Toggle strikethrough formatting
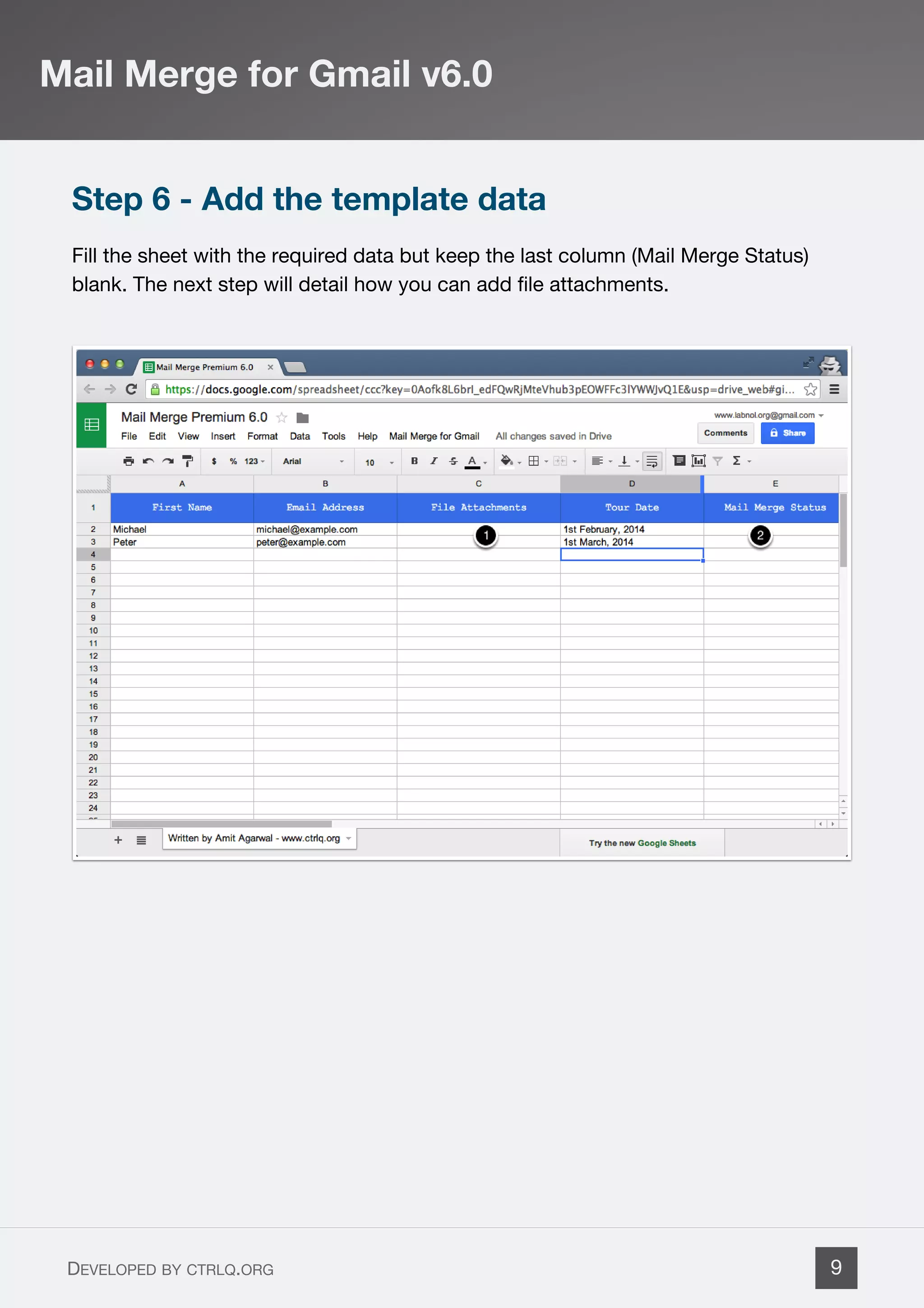 (453, 461)
